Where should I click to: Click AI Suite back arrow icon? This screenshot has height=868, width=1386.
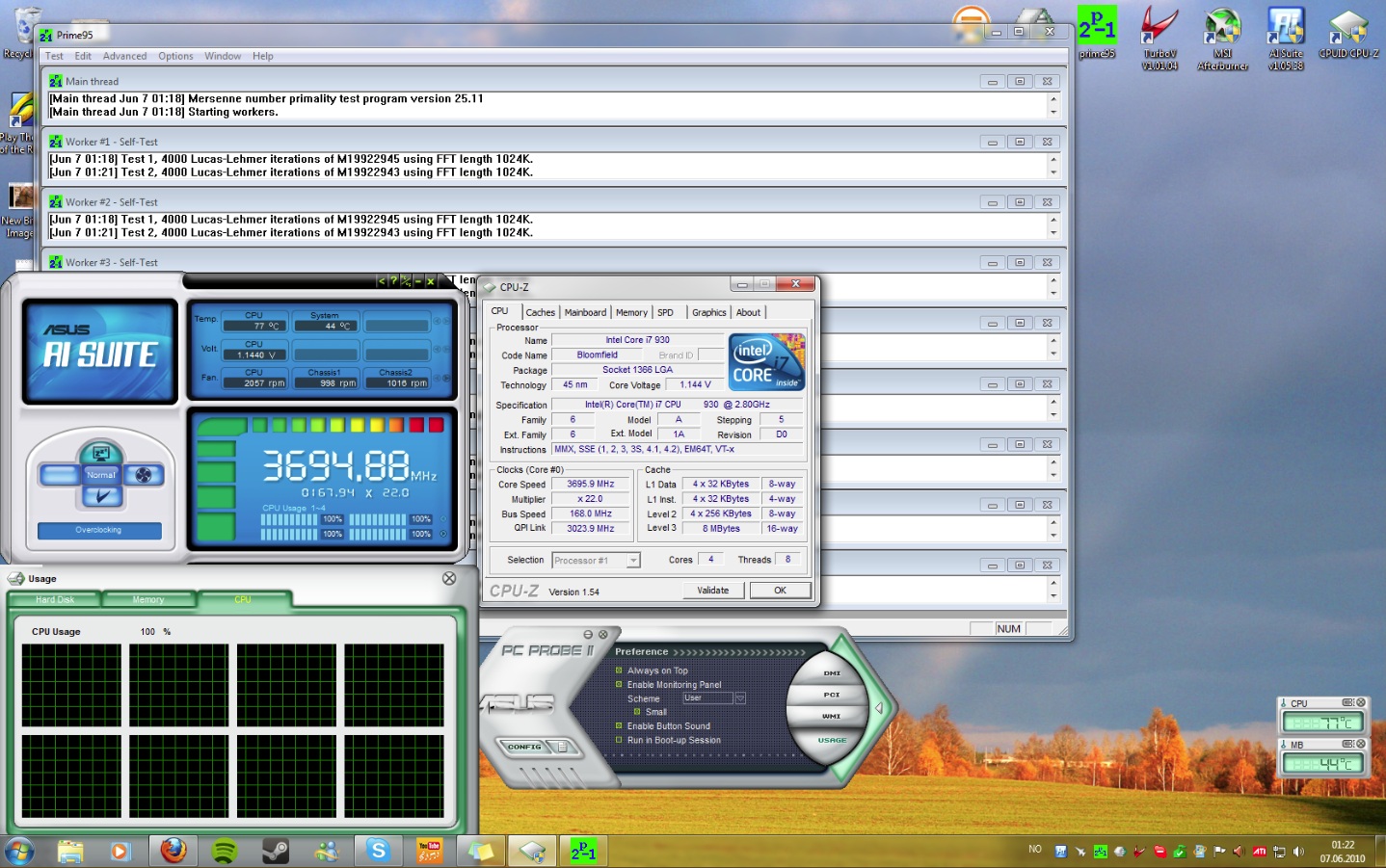coord(382,281)
